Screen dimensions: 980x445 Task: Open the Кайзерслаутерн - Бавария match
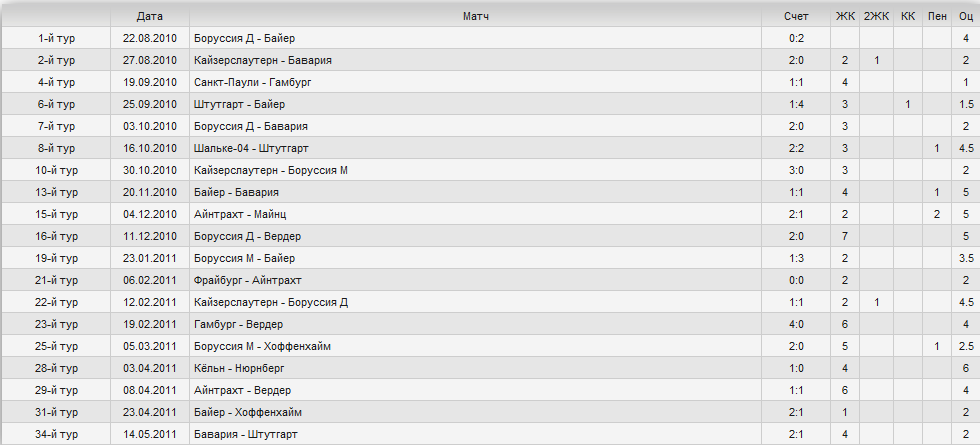[262, 61]
